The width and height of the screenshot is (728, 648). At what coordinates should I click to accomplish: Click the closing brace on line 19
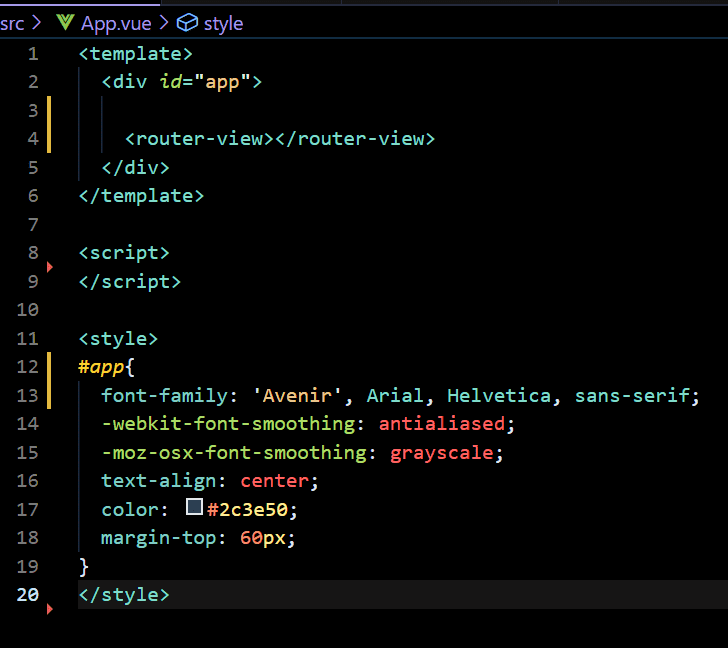click(x=84, y=567)
